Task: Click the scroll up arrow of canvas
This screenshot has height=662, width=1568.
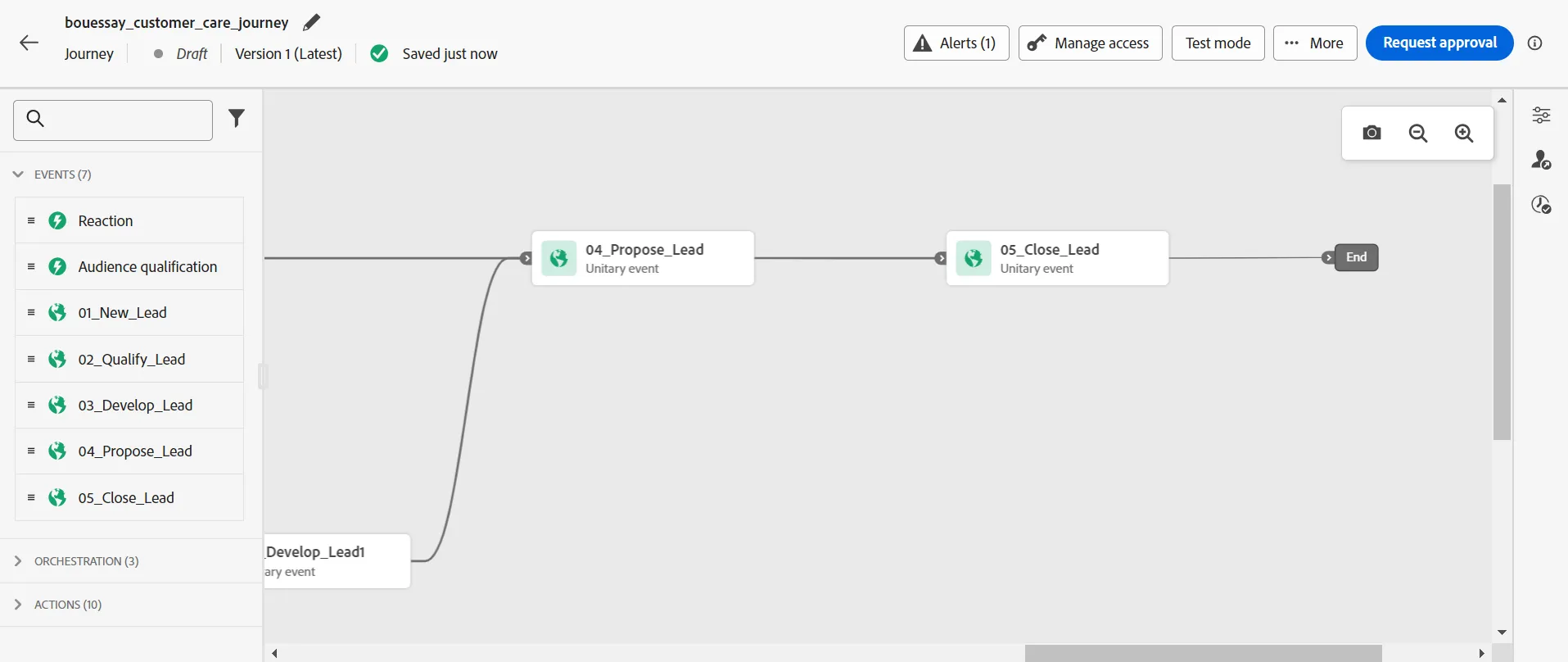Action: coord(1502,100)
